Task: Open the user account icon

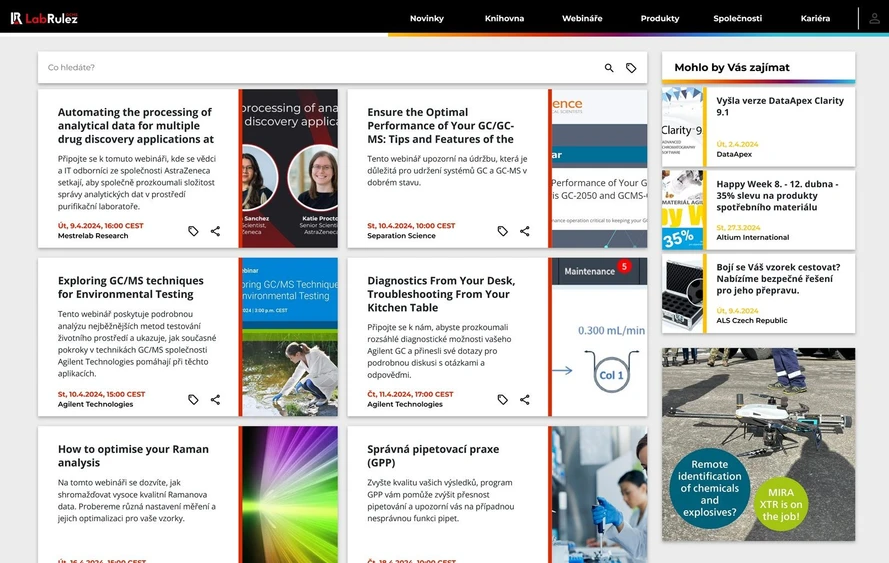Action: coord(874,18)
